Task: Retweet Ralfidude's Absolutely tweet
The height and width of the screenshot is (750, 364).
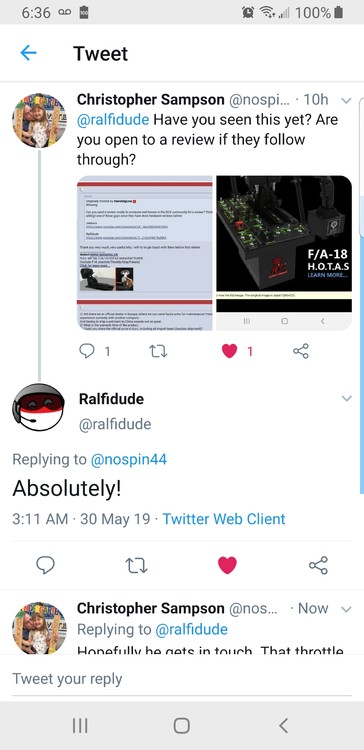Action: (136, 565)
